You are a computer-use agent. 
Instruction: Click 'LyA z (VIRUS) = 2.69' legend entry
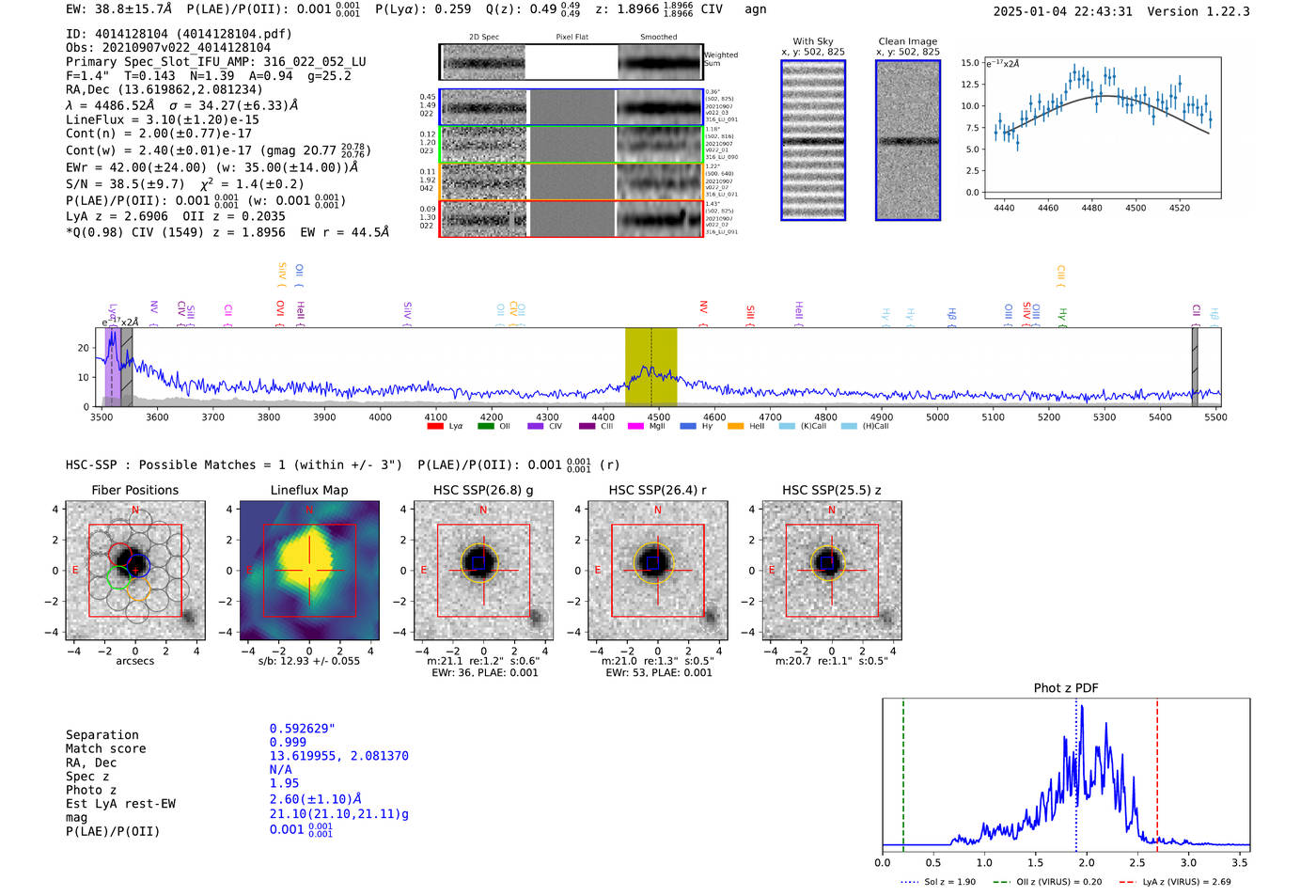(1175, 882)
